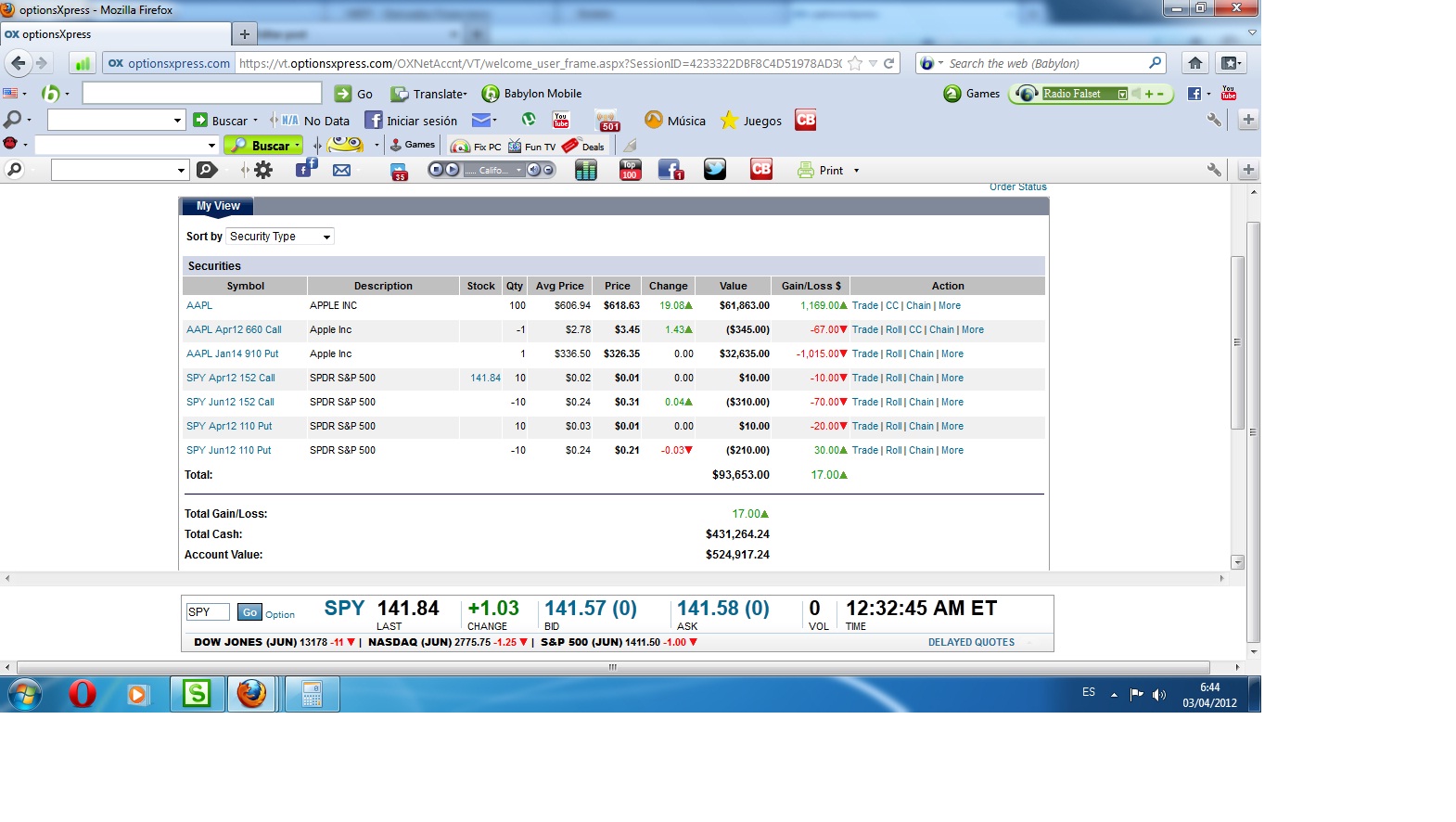Click the Facebook share icon in bottom toolbar
The height and width of the screenshot is (822, 1456).
tap(306, 168)
